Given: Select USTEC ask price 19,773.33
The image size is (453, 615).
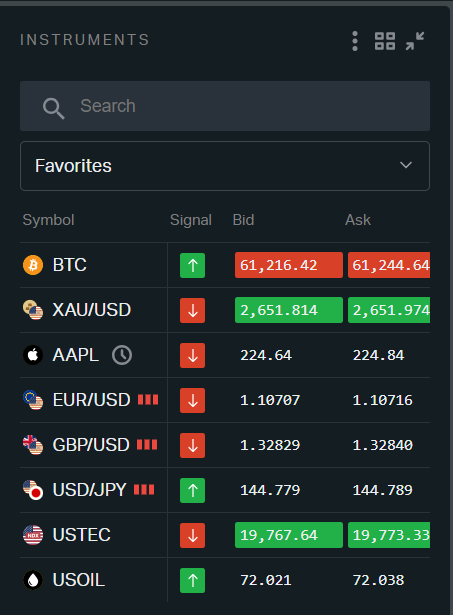Looking at the screenshot, I should (x=389, y=535).
